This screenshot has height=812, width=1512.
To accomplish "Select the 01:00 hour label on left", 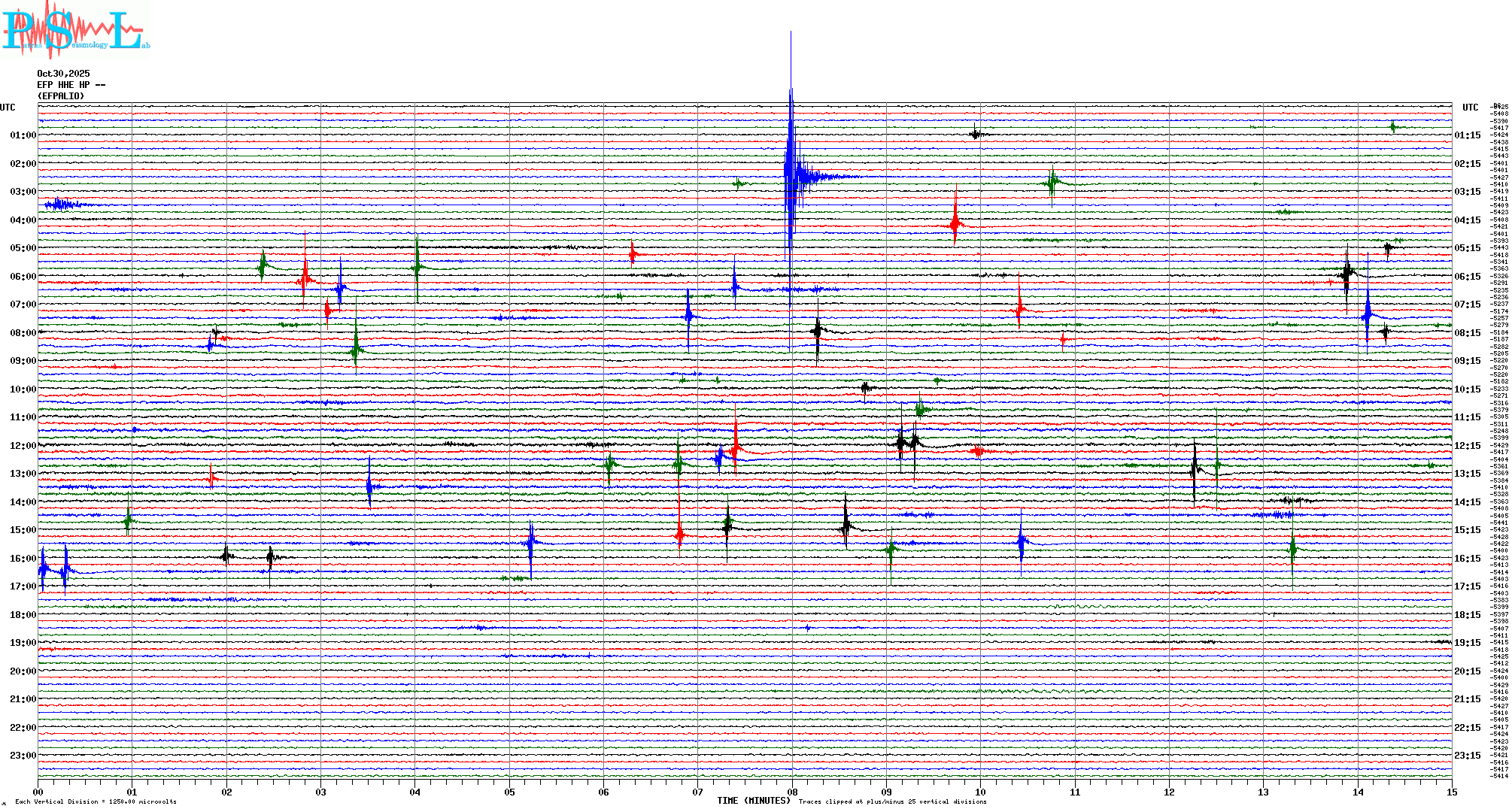I will click(23, 135).
